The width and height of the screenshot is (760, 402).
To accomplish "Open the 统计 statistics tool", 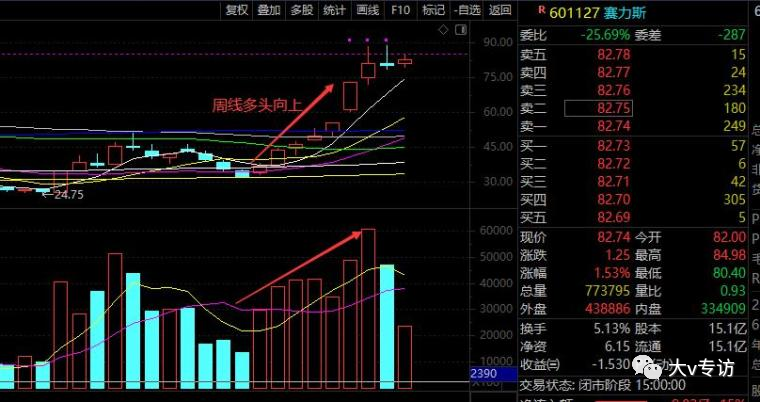I will click(335, 10).
